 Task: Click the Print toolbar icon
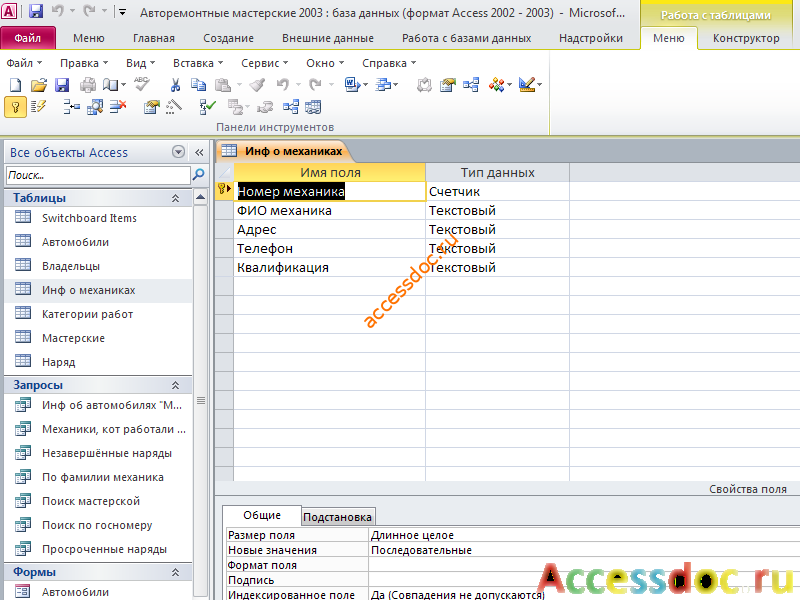point(88,85)
